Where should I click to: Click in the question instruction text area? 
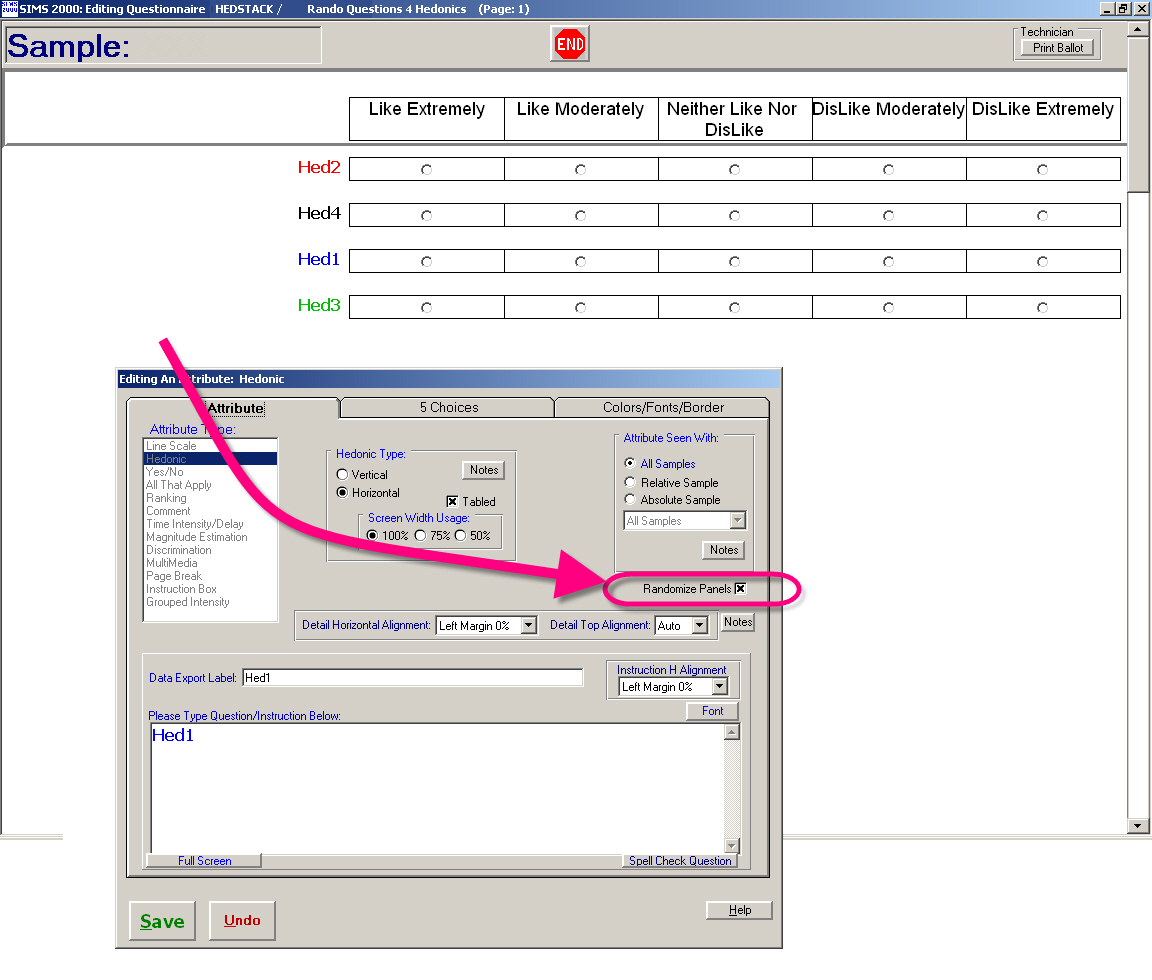(x=437, y=788)
